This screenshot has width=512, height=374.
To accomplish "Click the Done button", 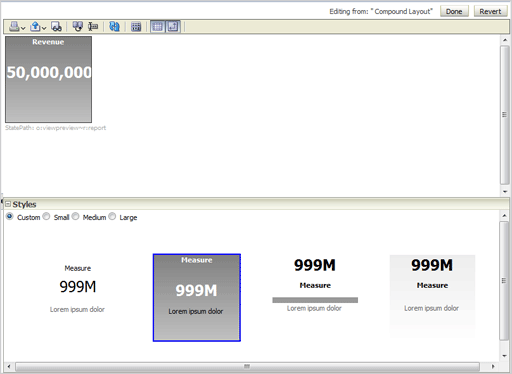I will click(454, 11).
